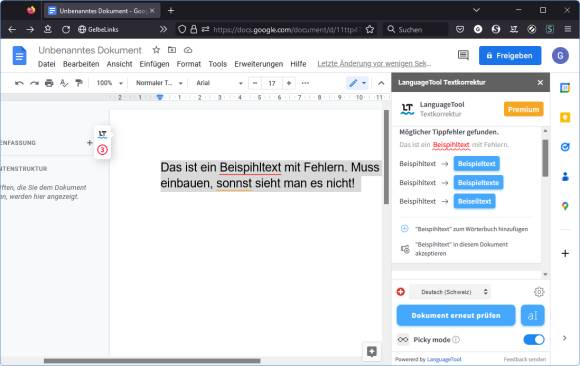
Task: Open the LanguageTool powered-by link
Action: pos(444,359)
